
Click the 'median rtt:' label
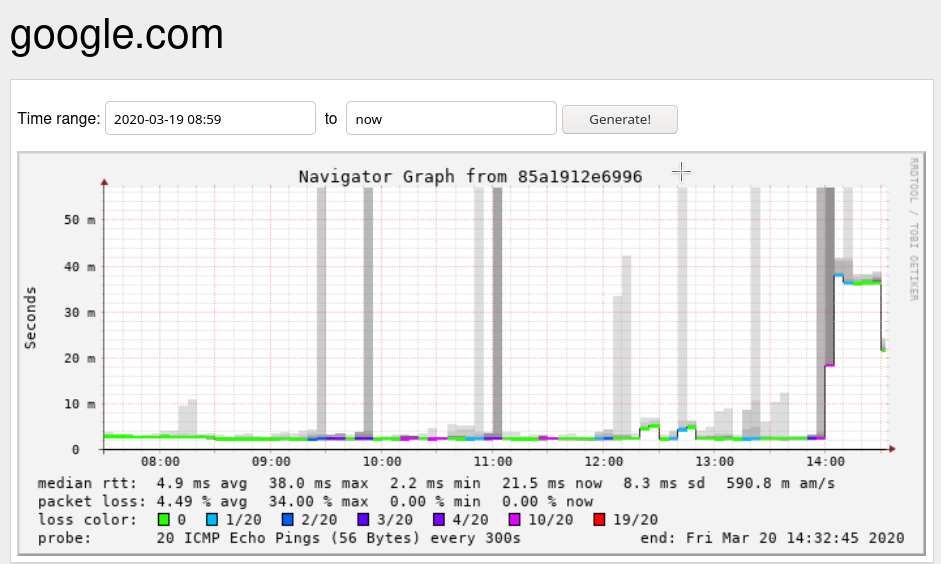coord(88,484)
